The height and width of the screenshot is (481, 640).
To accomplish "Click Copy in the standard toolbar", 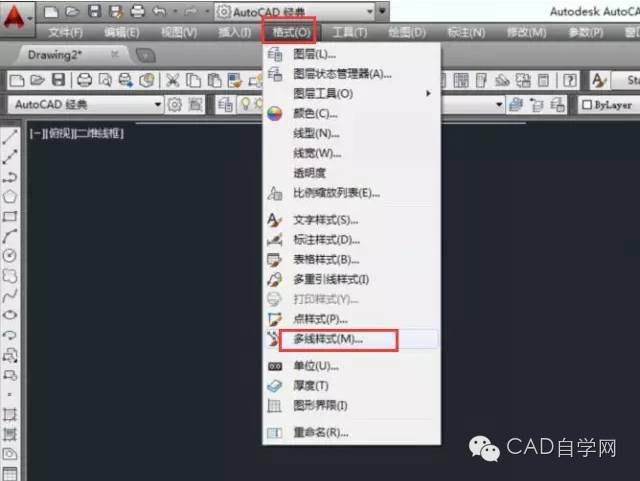I will (x=193, y=80).
